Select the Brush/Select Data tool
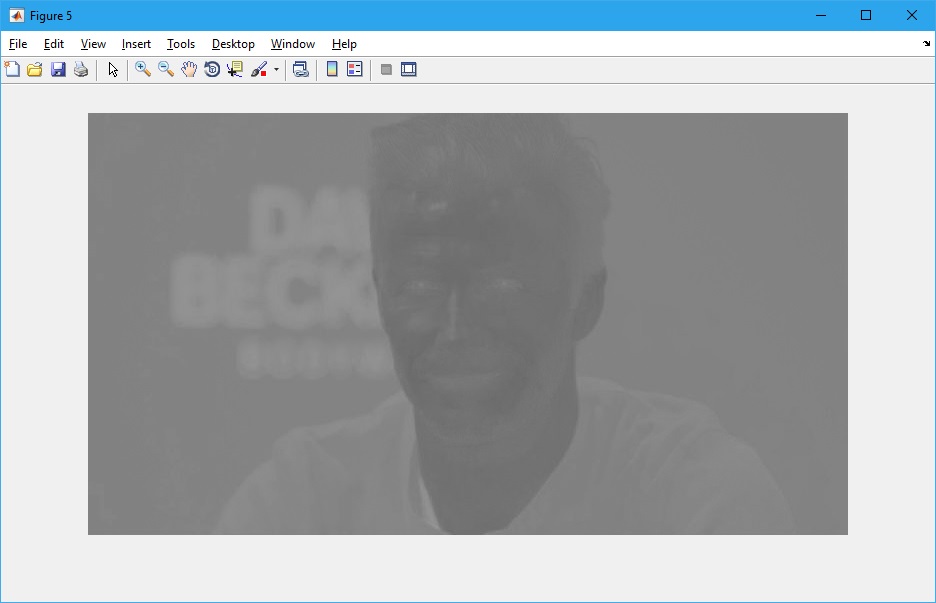Viewport: 936px width, 603px height. pyautogui.click(x=259, y=69)
